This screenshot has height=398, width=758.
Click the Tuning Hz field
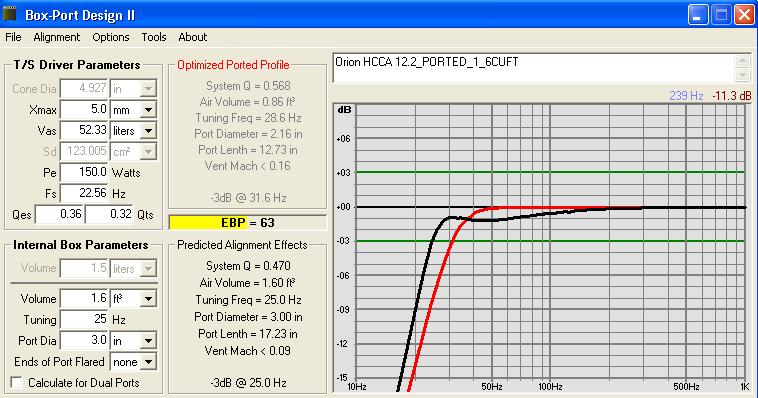coord(85,320)
